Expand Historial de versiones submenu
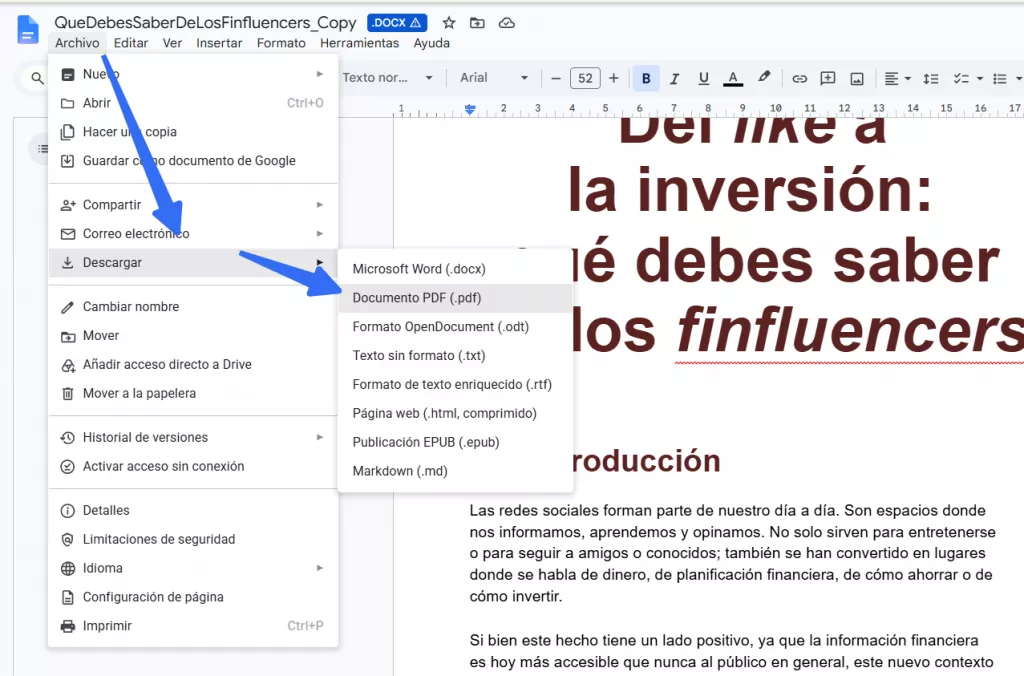1024x676 pixels. click(x=193, y=438)
